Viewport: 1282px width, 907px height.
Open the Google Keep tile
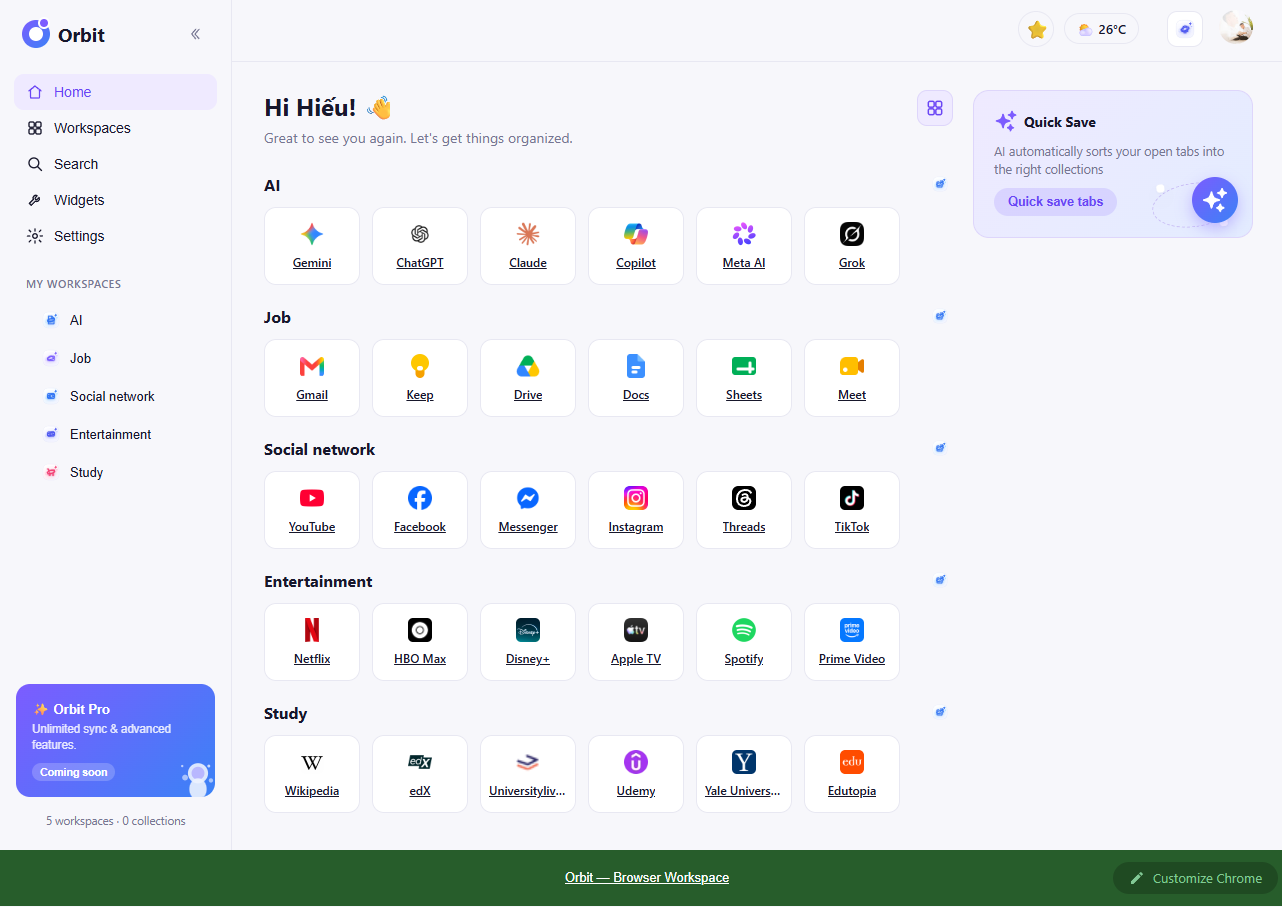420,378
